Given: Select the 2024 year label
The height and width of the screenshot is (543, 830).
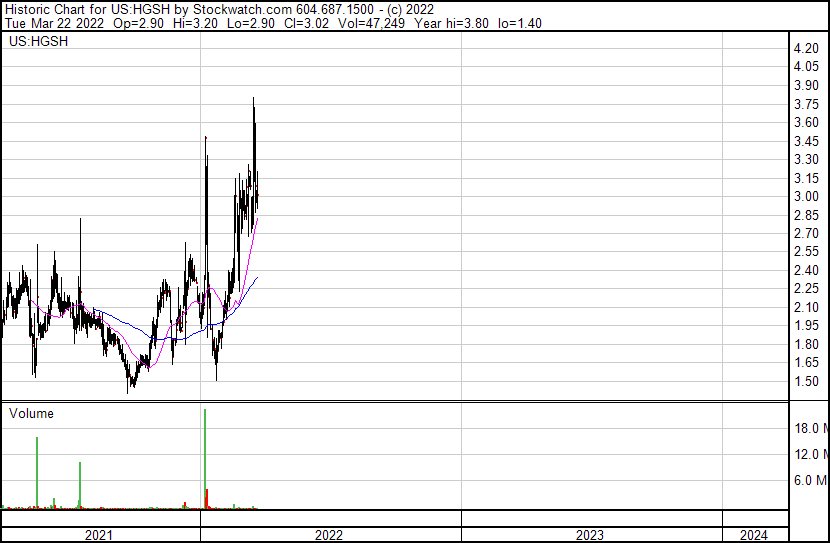Looking at the screenshot, I should [x=756, y=535].
